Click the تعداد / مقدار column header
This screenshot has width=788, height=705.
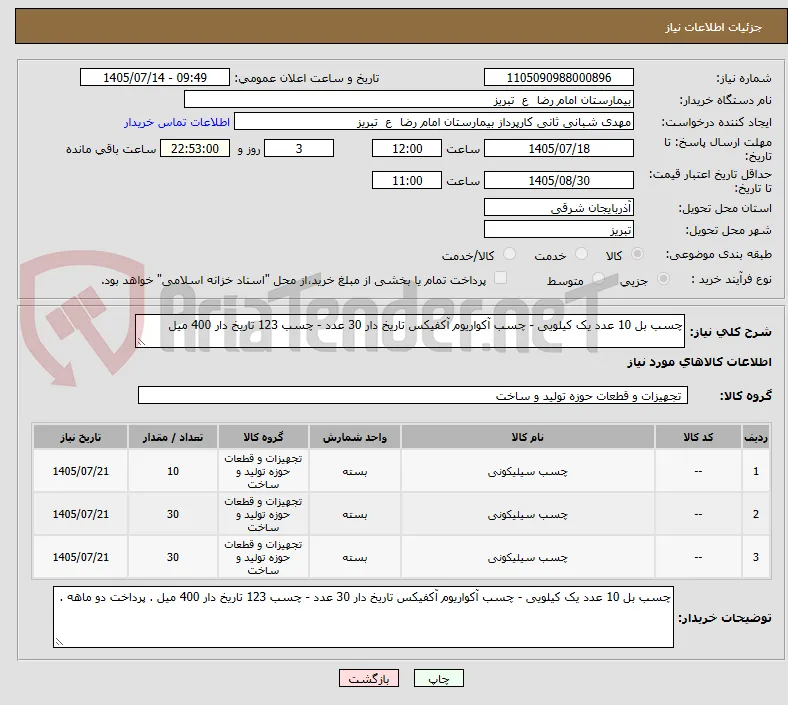coord(172,437)
